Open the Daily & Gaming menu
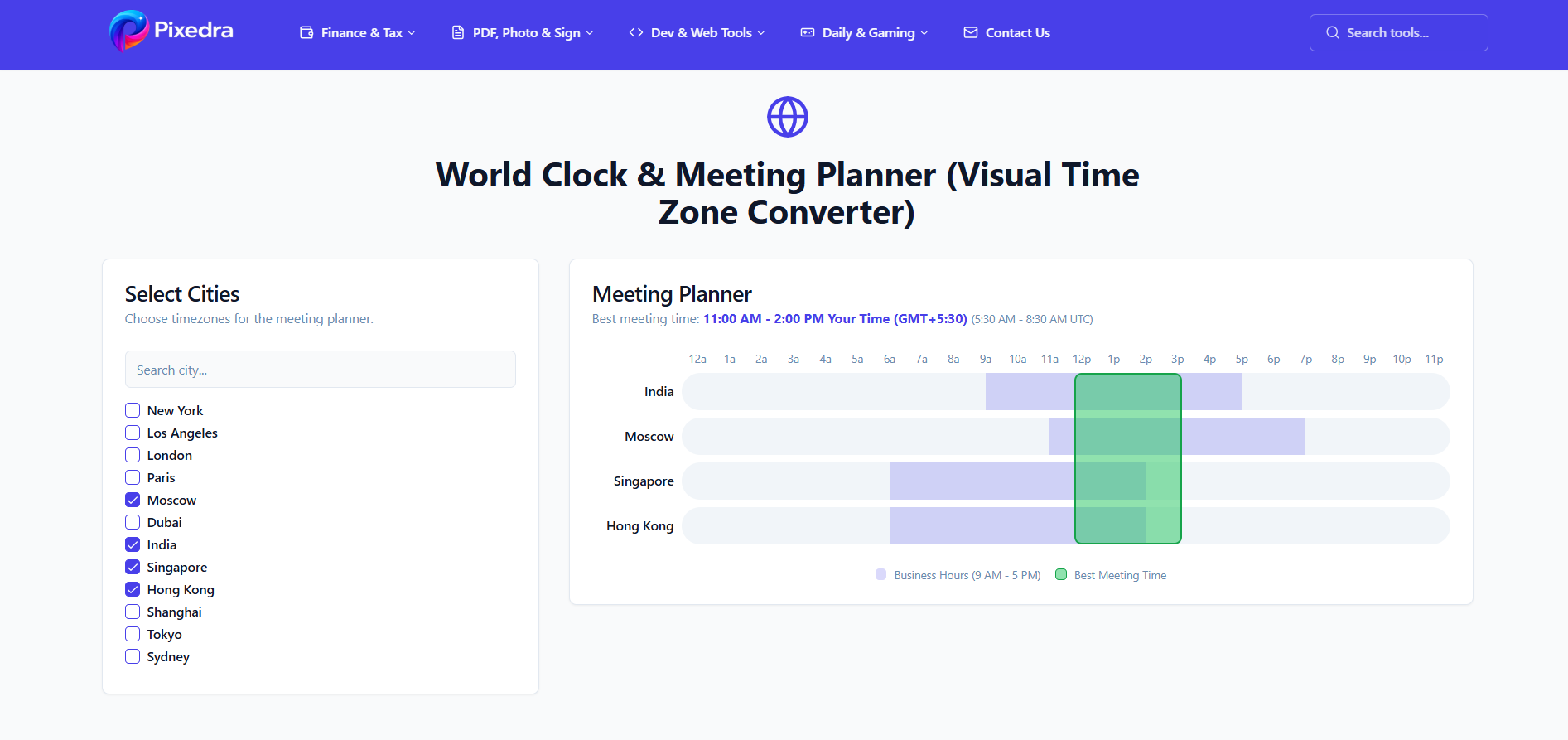The image size is (1568, 740). pos(865,33)
